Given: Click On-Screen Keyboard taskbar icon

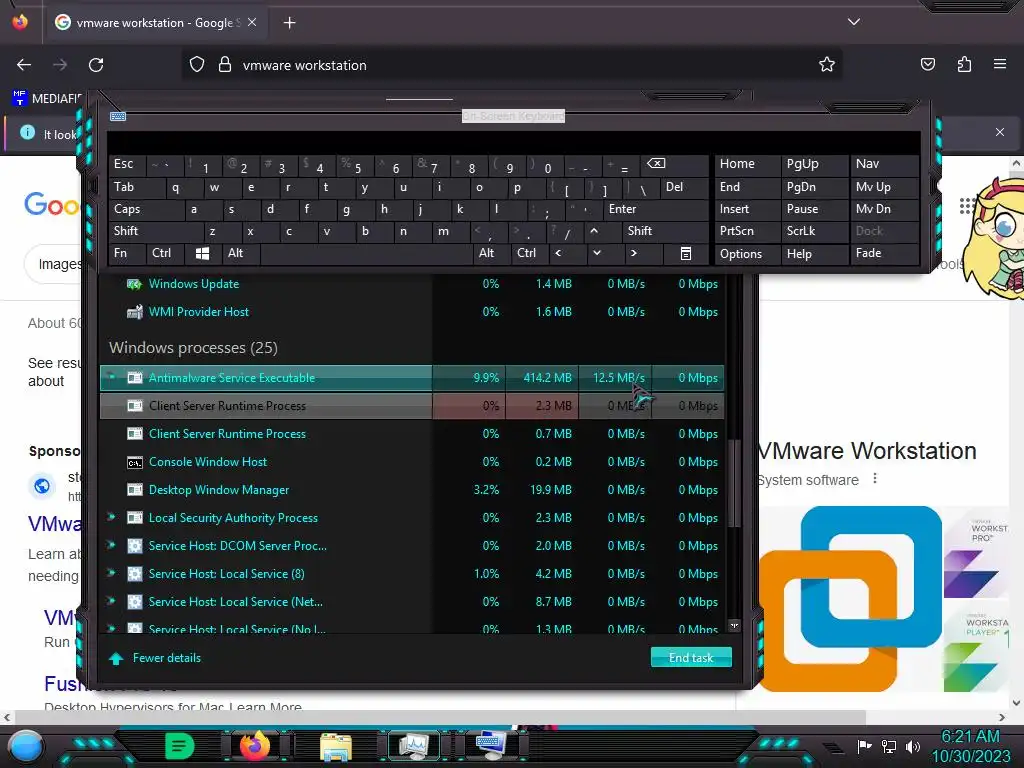Looking at the screenshot, I should click(491, 744).
